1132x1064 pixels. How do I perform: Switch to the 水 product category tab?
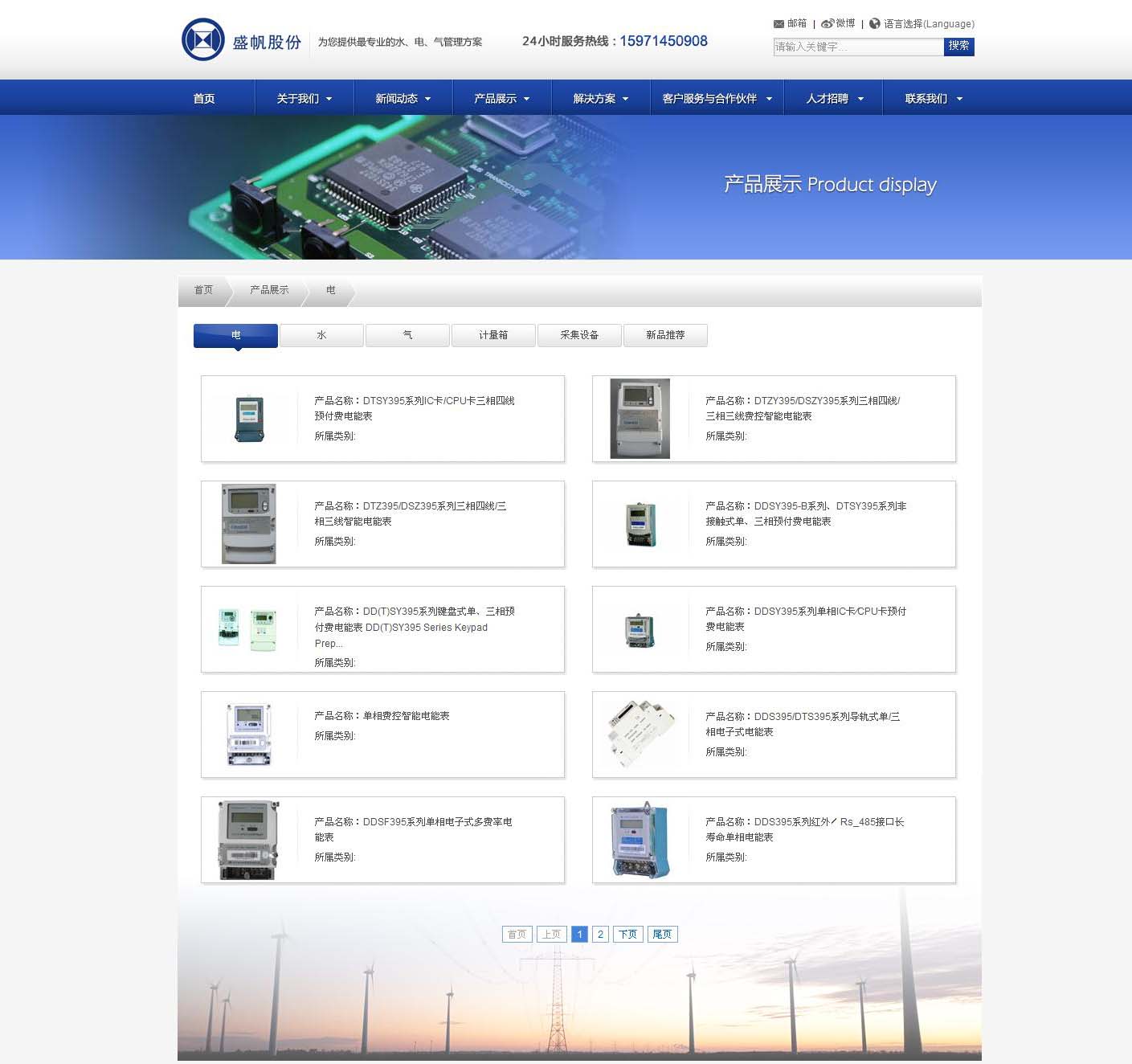321,335
